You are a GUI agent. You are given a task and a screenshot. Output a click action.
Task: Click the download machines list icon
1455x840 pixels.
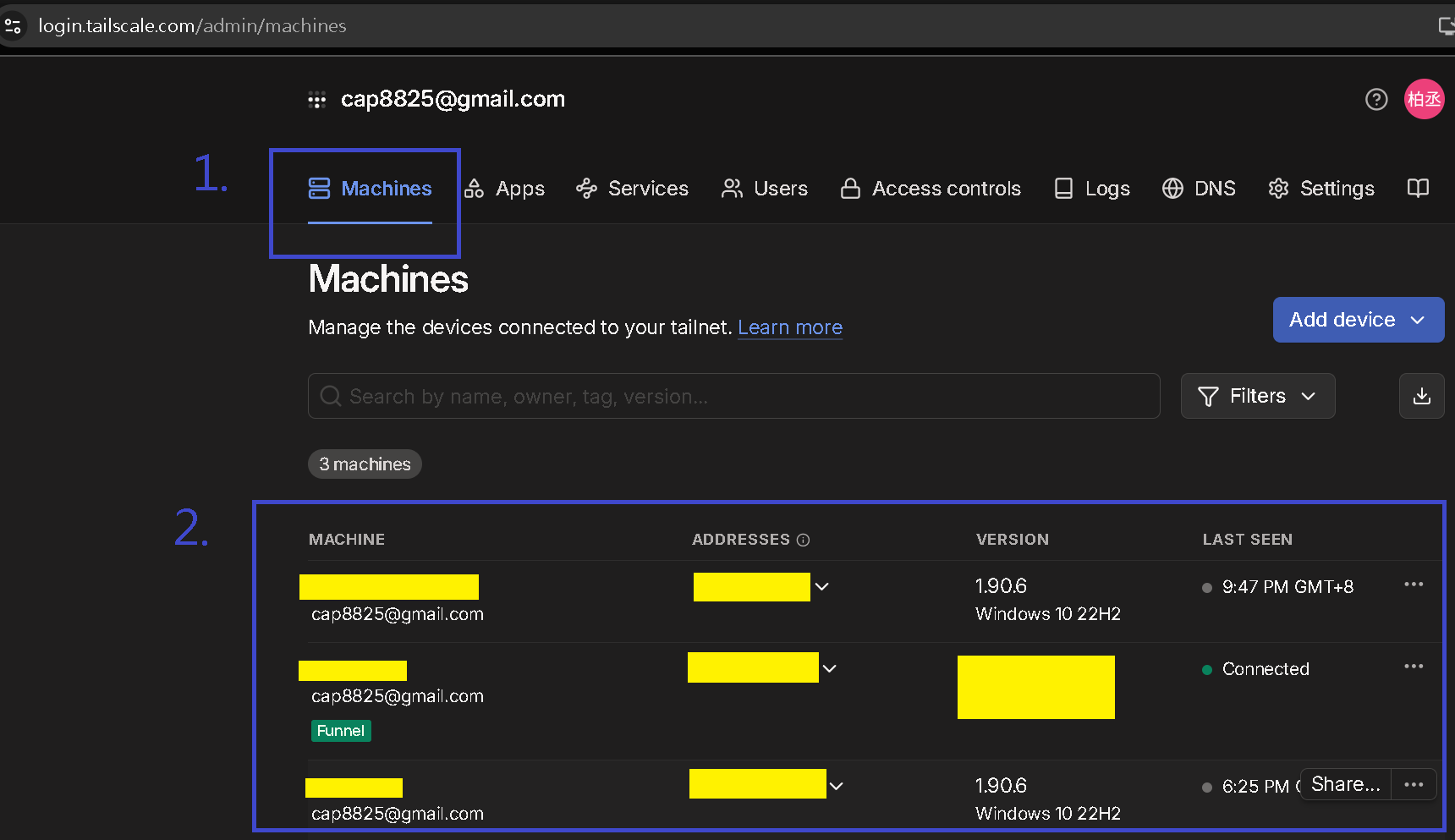point(1421,396)
